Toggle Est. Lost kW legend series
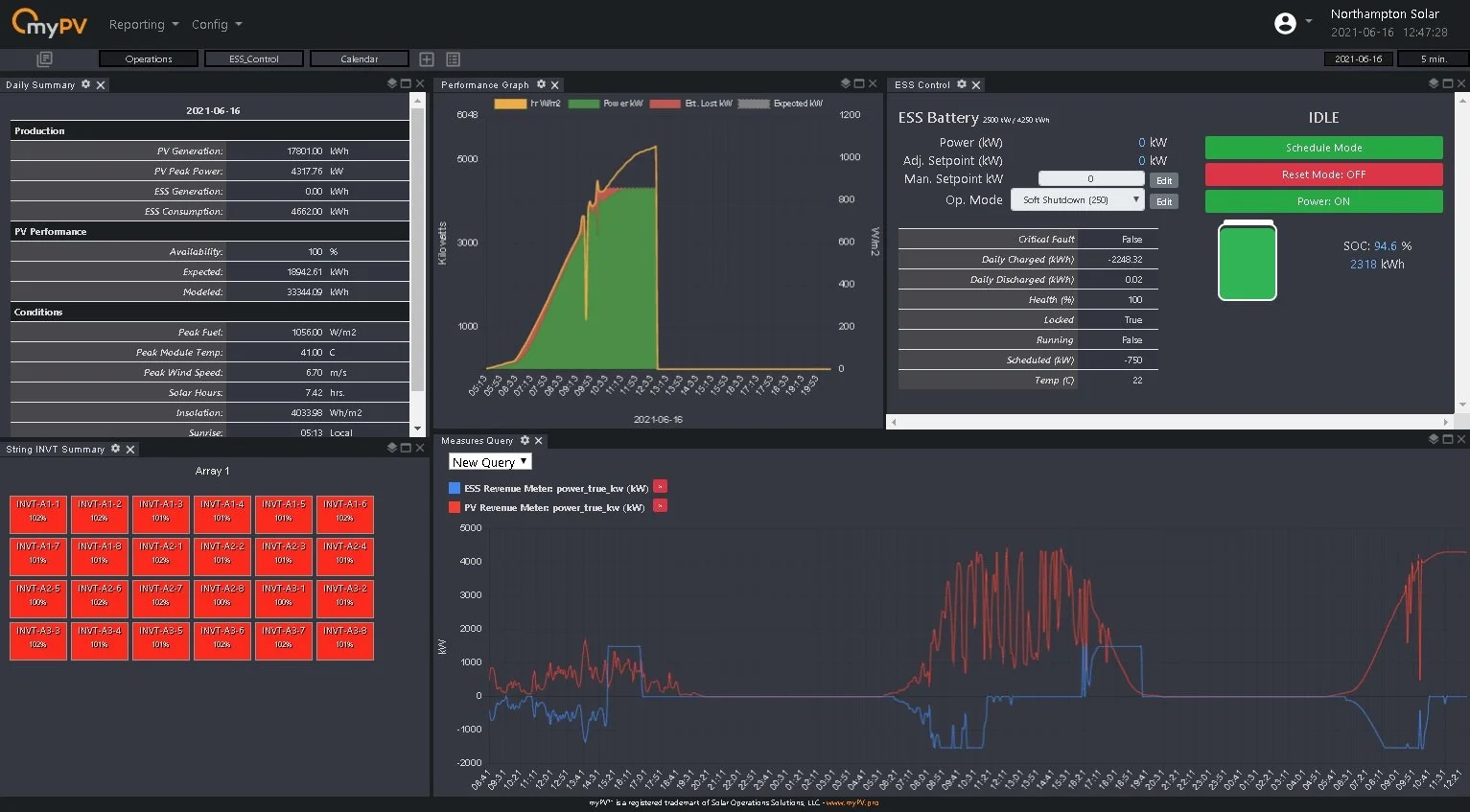1470x812 pixels. point(690,104)
